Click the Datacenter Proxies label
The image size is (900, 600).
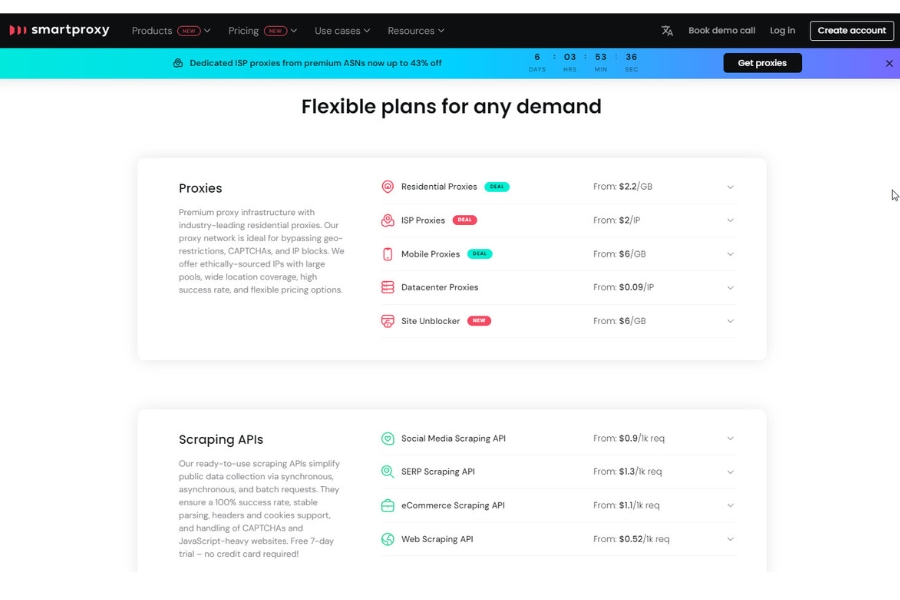pos(440,287)
